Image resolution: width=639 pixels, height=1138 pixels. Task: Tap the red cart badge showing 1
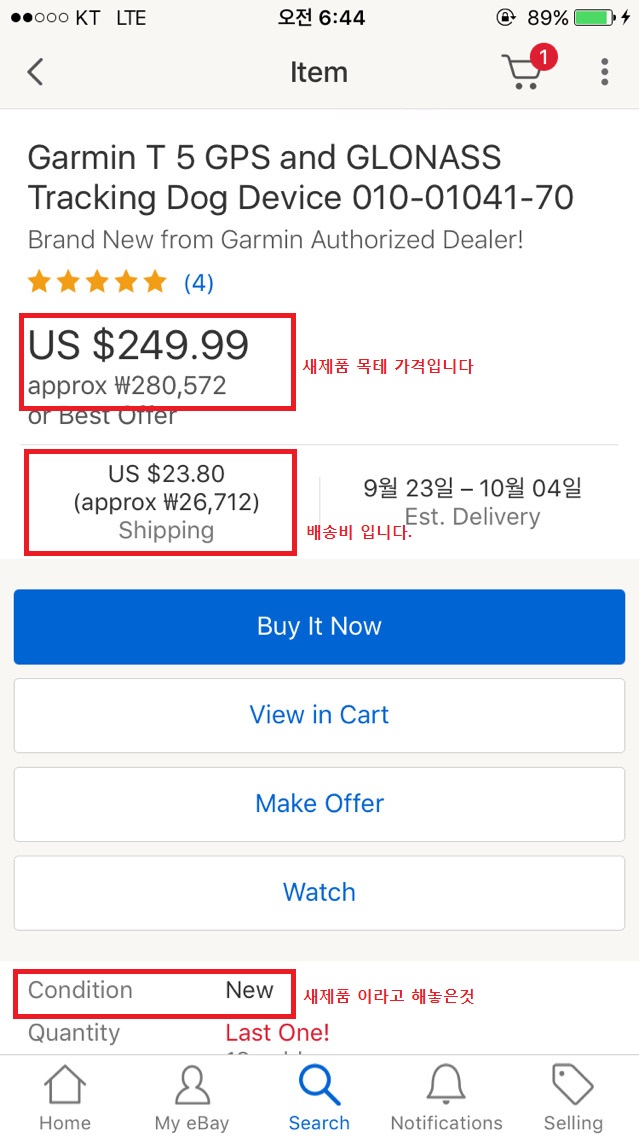(x=544, y=58)
